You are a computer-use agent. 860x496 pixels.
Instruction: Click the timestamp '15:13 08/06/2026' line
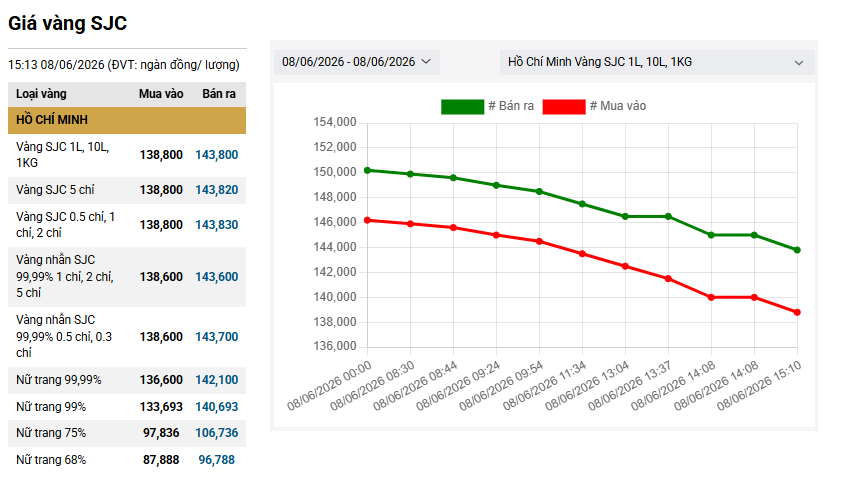coord(124,65)
